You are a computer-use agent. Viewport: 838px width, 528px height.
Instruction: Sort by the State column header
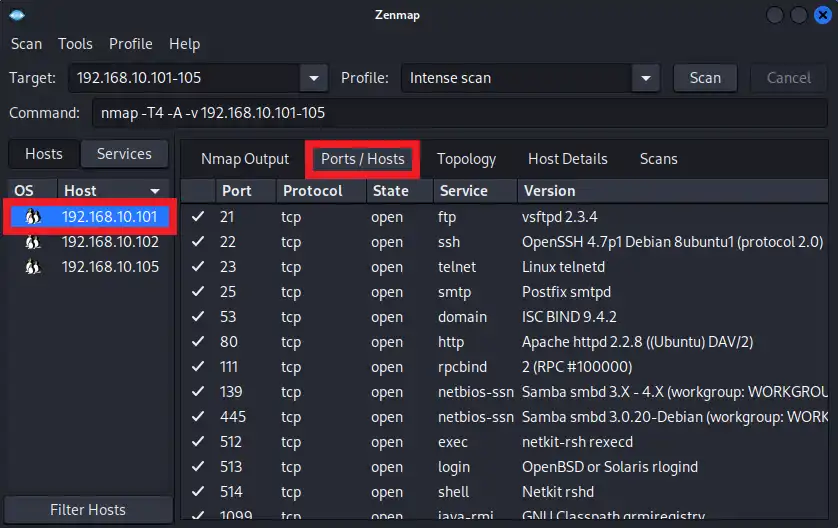[x=399, y=191]
